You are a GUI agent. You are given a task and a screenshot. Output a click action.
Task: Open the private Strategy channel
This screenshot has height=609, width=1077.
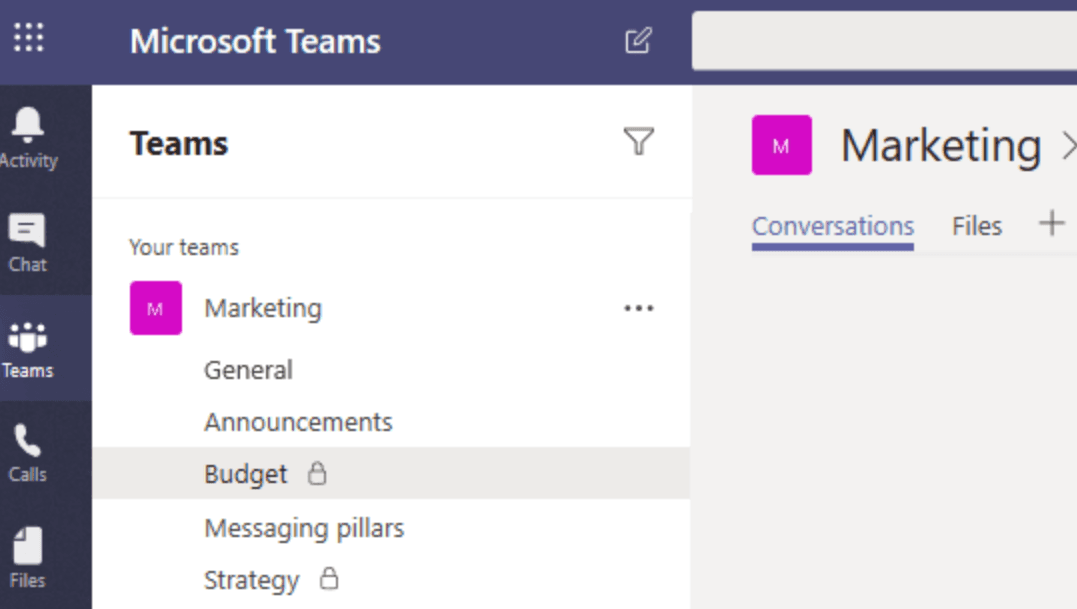pyautogui.click(x=252, y=580)
